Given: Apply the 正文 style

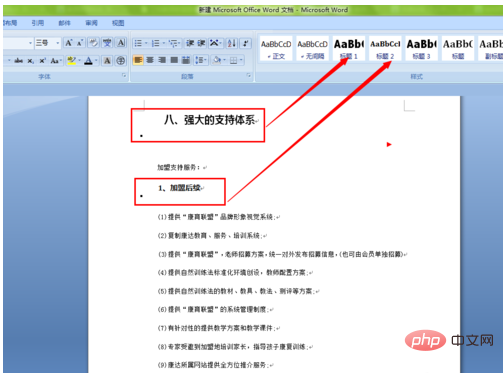Looking at the screenshot, I should click(276, 49).
